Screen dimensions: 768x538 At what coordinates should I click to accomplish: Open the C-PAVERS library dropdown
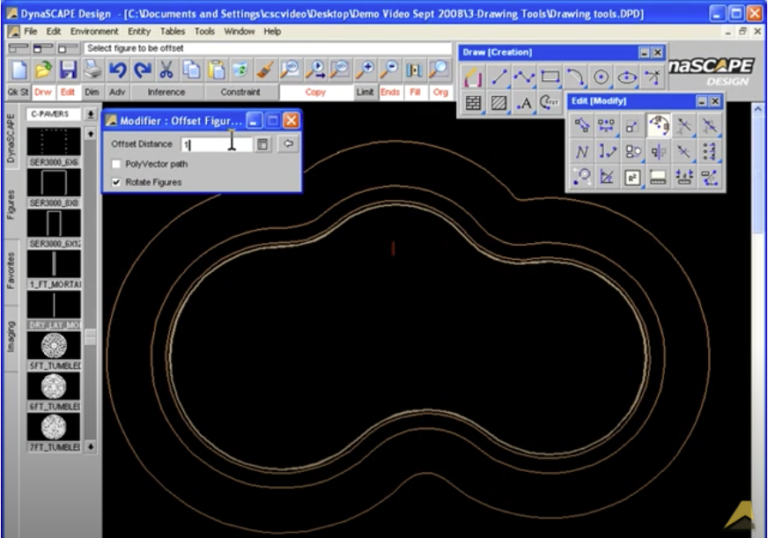click(x=53, y=114)
